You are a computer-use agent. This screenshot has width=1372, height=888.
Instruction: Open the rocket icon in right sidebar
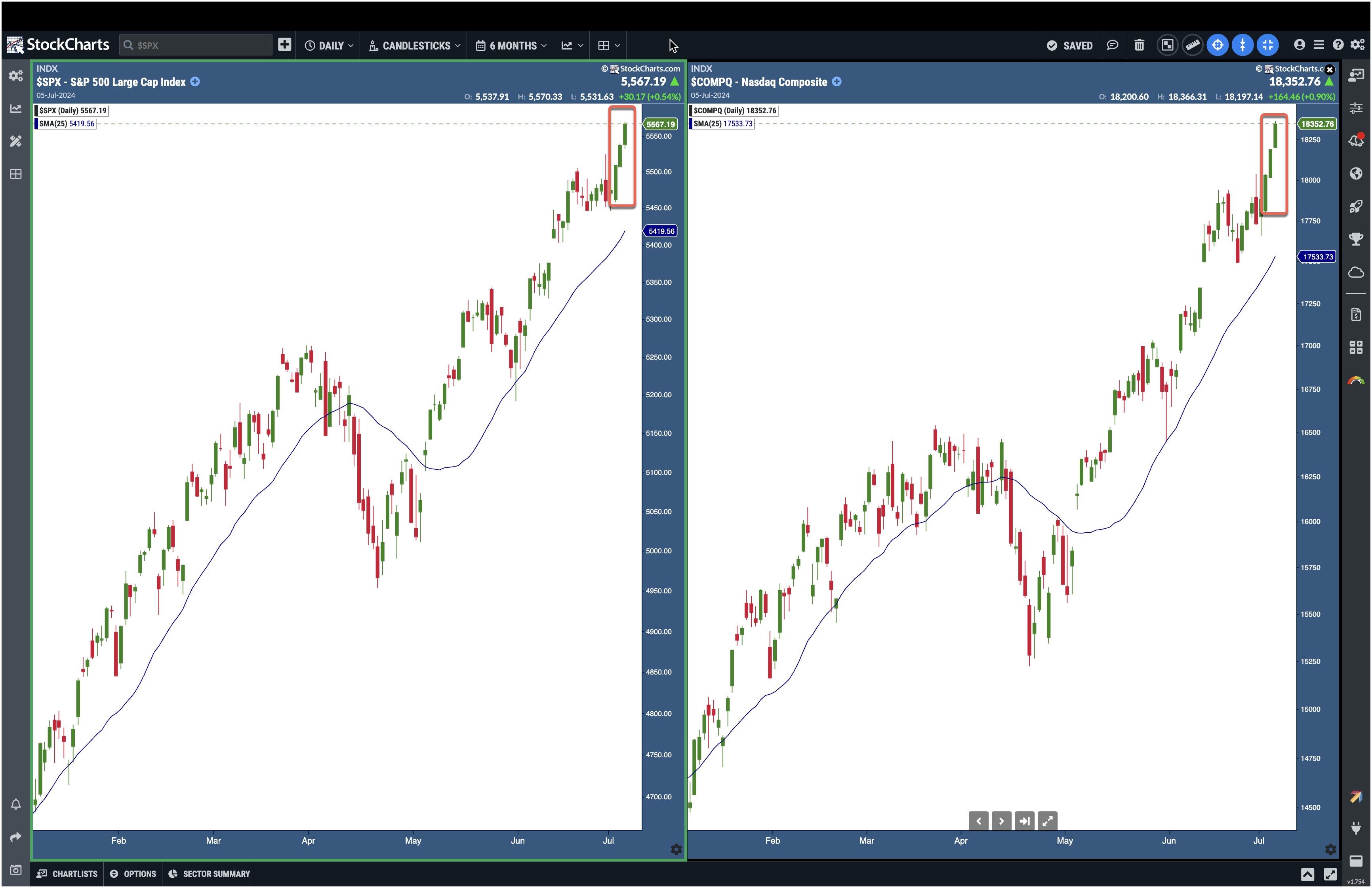(1356, 206)
